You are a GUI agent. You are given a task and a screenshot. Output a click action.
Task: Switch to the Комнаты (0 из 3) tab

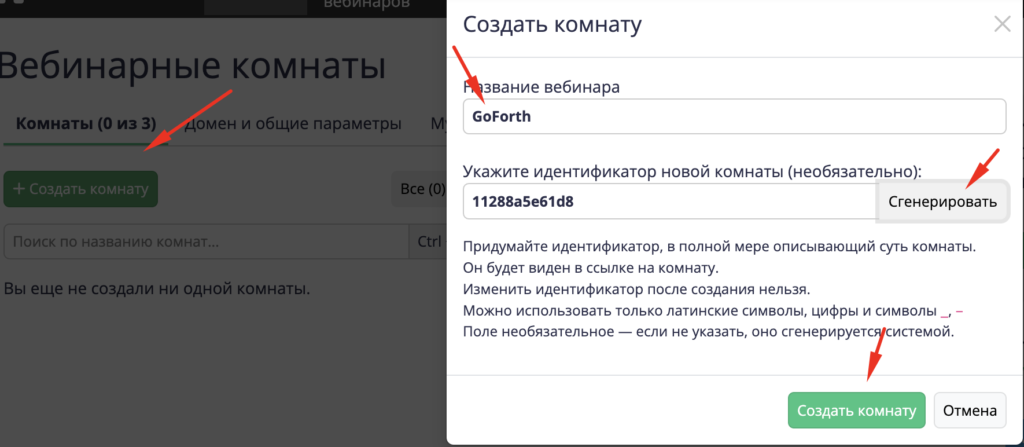click(86, 124)
